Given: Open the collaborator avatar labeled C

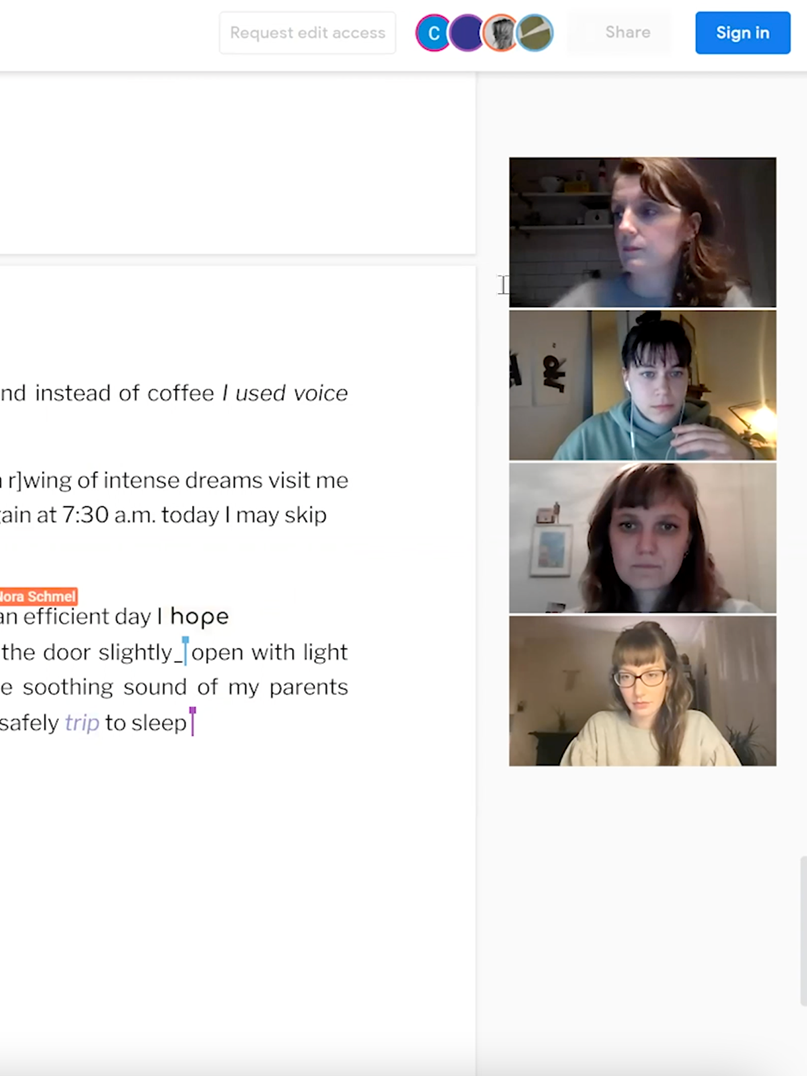Looking at the screenshot, I should (x=434, y=32).
